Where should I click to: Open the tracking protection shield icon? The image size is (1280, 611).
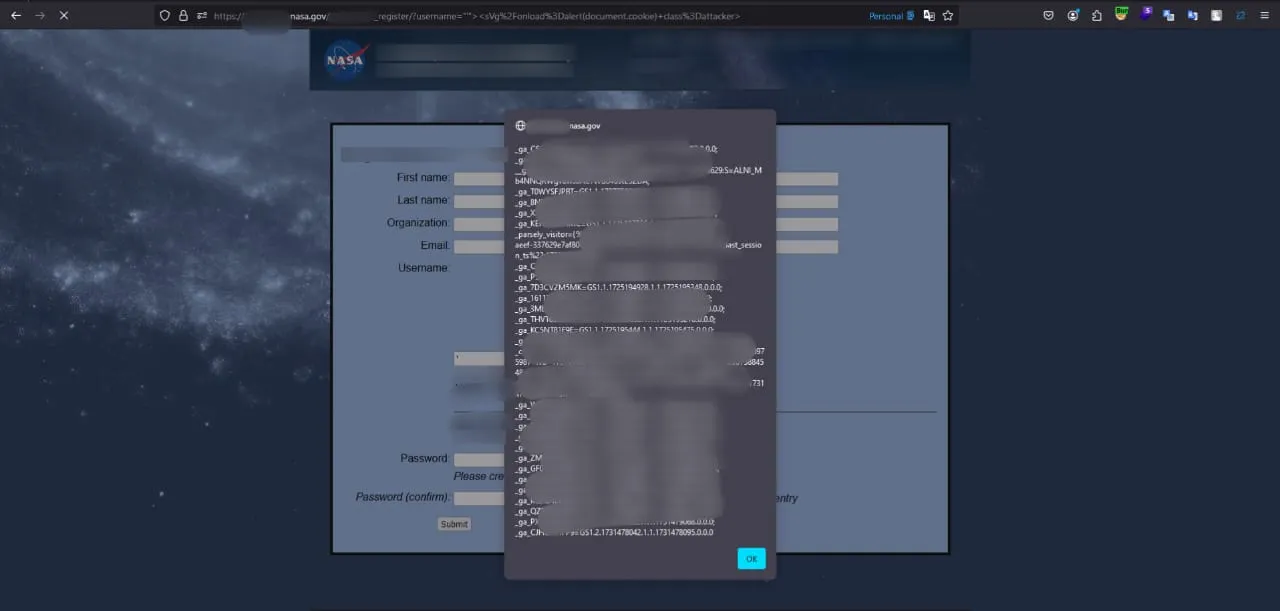coord(165,16)
